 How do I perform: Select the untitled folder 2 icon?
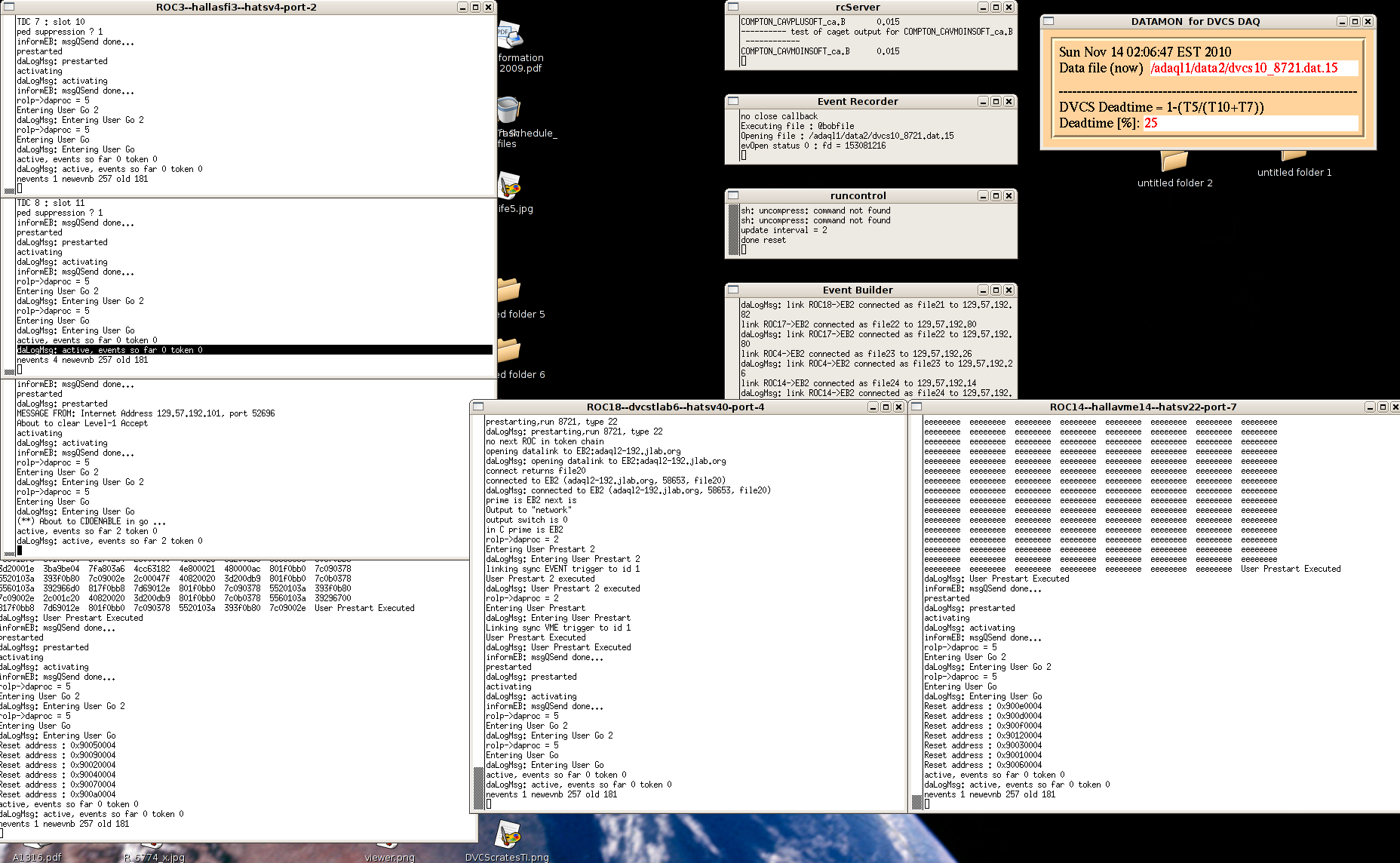(1174, 160)
